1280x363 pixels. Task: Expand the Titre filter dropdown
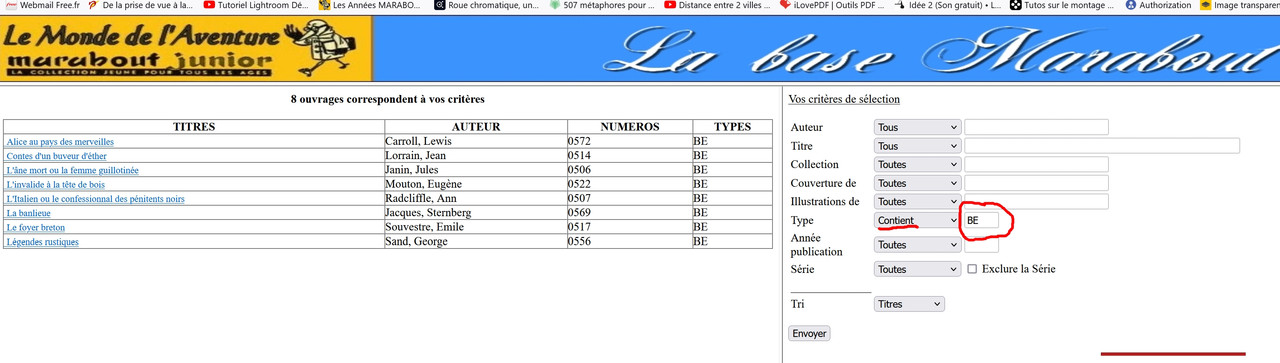(x=917, y=146)
